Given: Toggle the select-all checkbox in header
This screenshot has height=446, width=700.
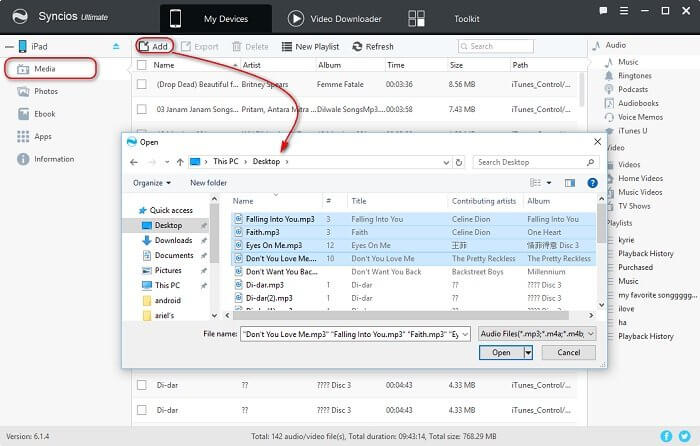Looking at the screenshot, I should tap(142, 65).
